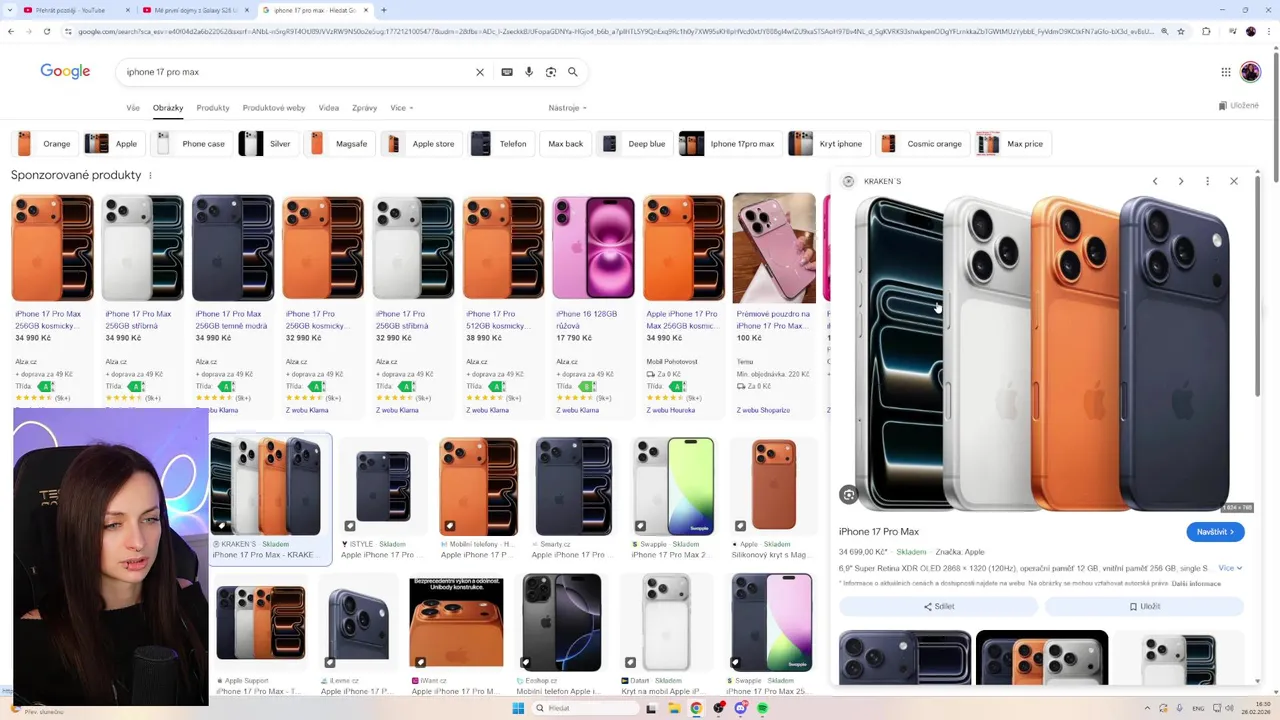Switch to the Zprávy tab
Viewport: 1280px width, 720px height.
[364, 108]
